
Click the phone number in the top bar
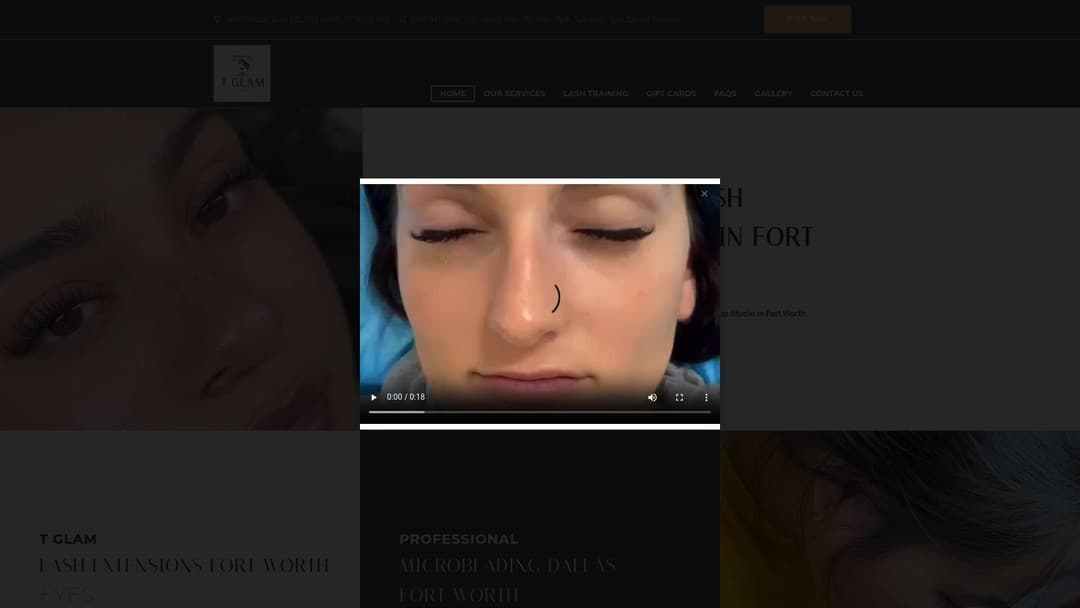coord(432,19)
